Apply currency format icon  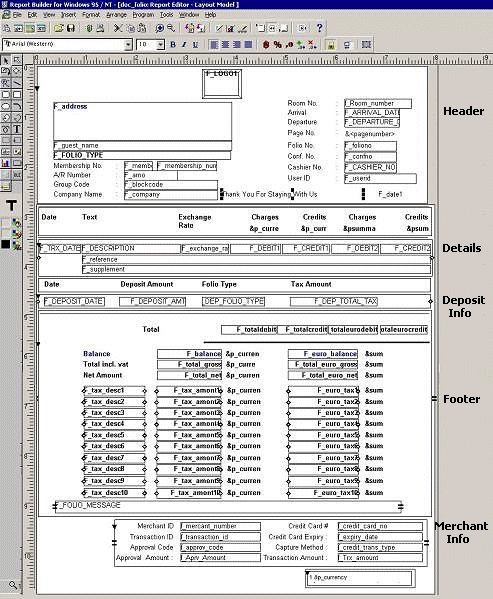pos(266,45)
